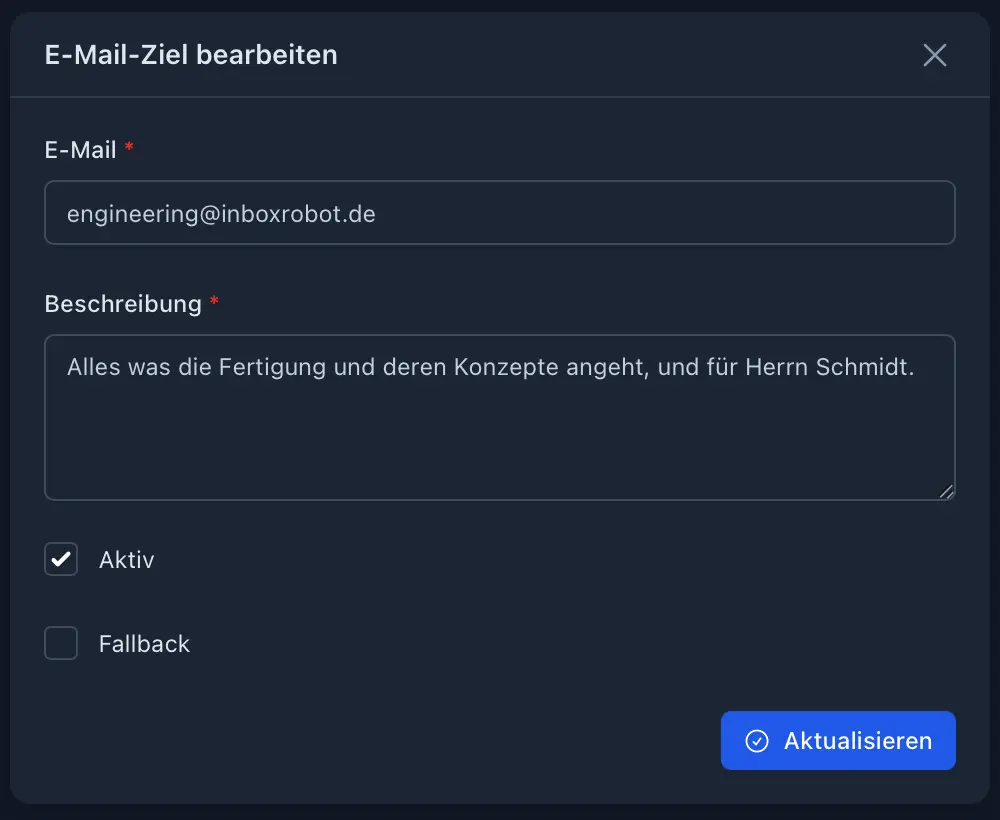Click the dialog title E-Mail-Ziel bearbeiten
The image size is (1000, 820).
pos(191,55)
